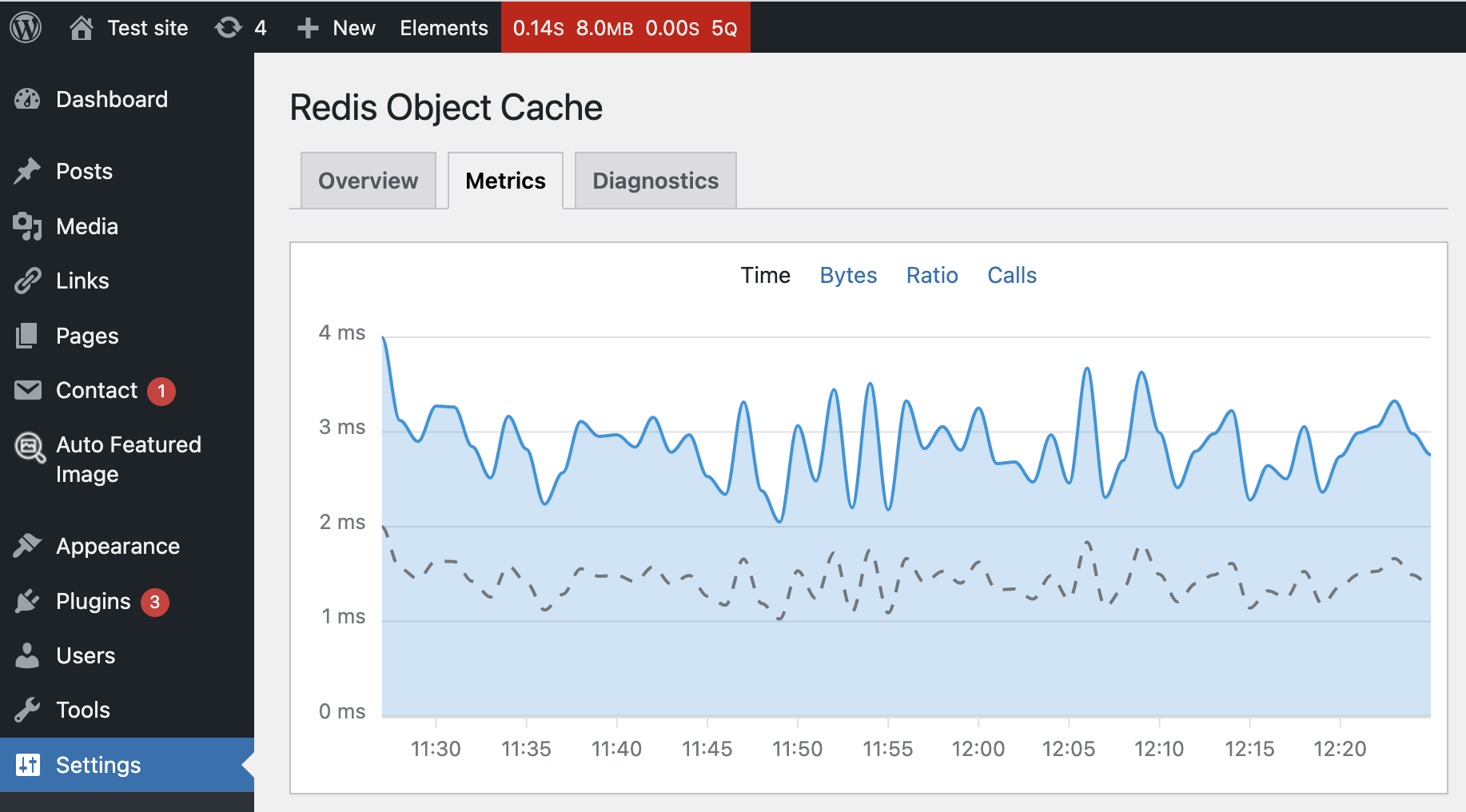
Task: Click the Links chain icon
Action: point(27,281)
